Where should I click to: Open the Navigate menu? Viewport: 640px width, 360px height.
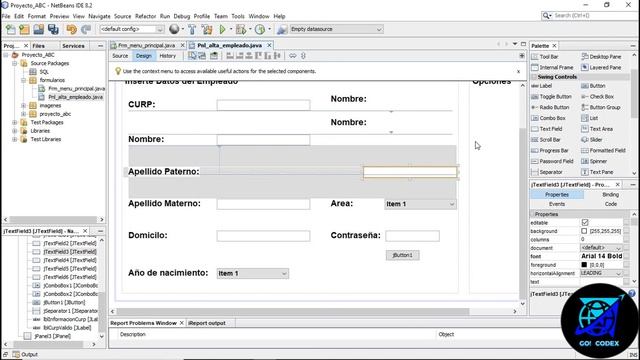click(99, 16)
